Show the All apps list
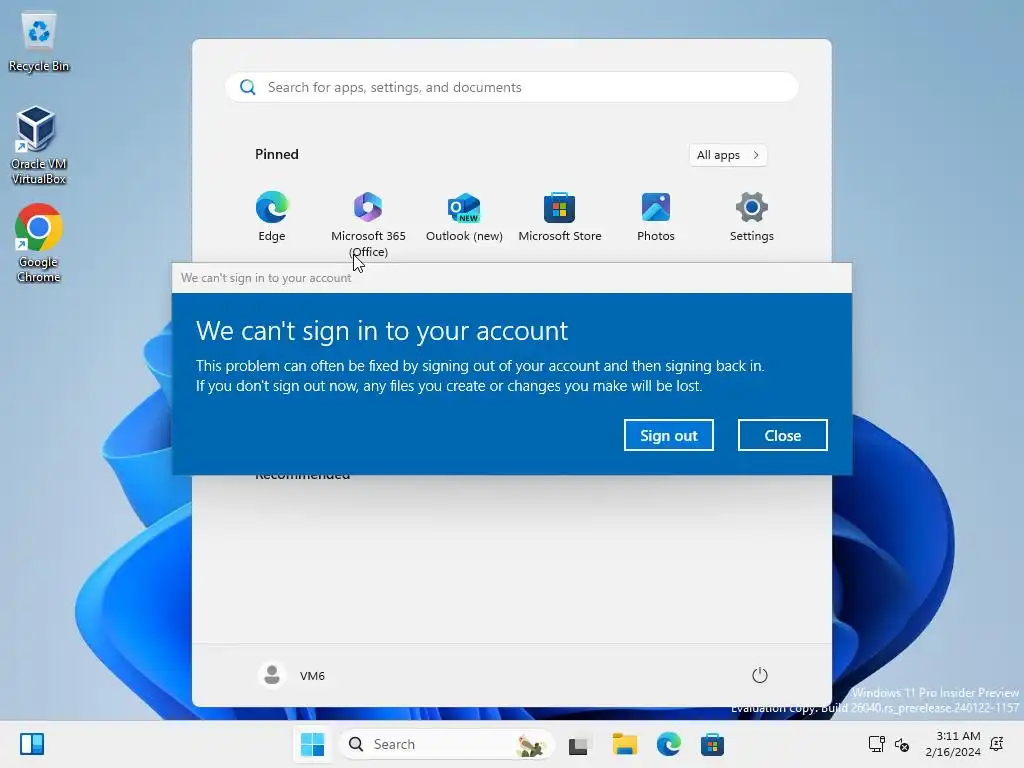Image resolution: width=1024 pixels, height=768 pixels. point(728,155)
